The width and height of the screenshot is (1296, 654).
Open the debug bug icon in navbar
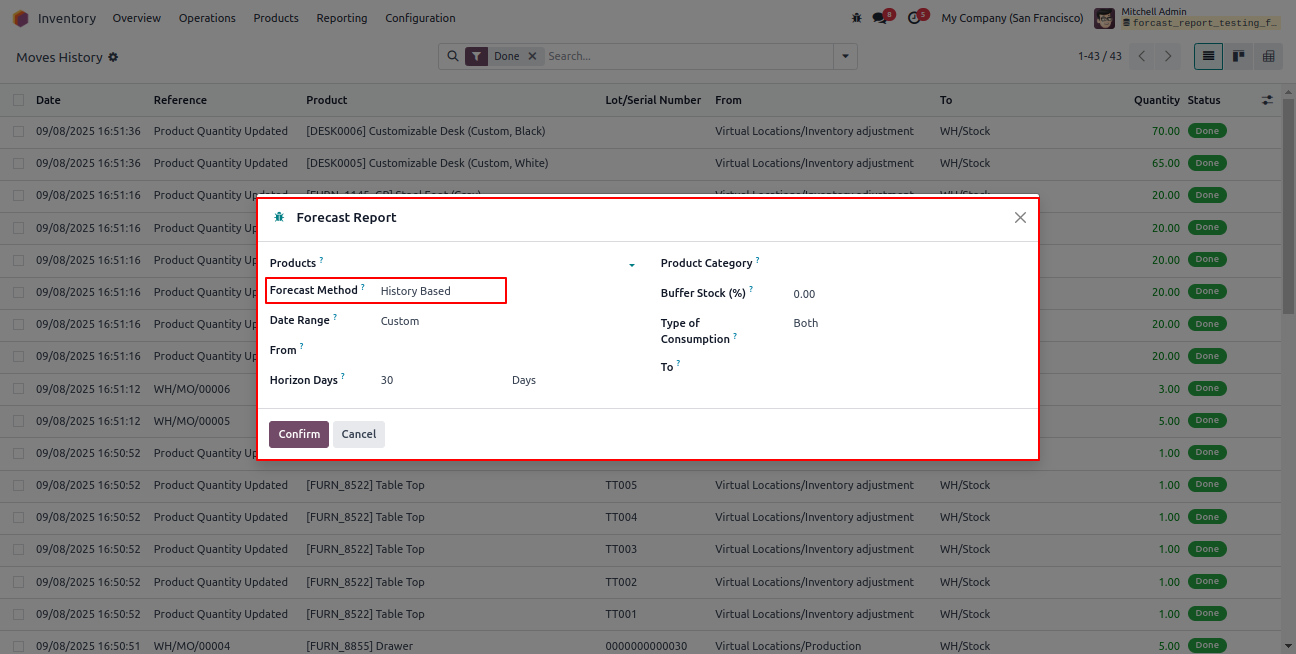click(x=856, y=18)
